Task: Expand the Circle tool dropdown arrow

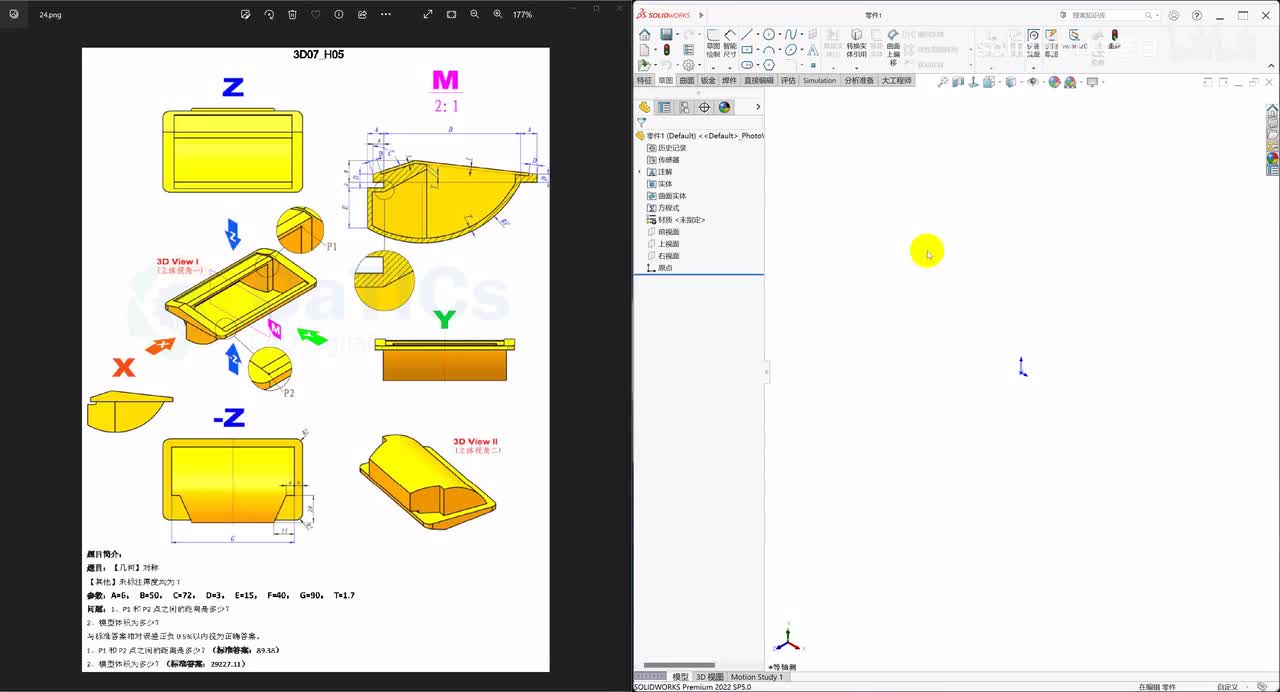Action: (x=779, y=34)
